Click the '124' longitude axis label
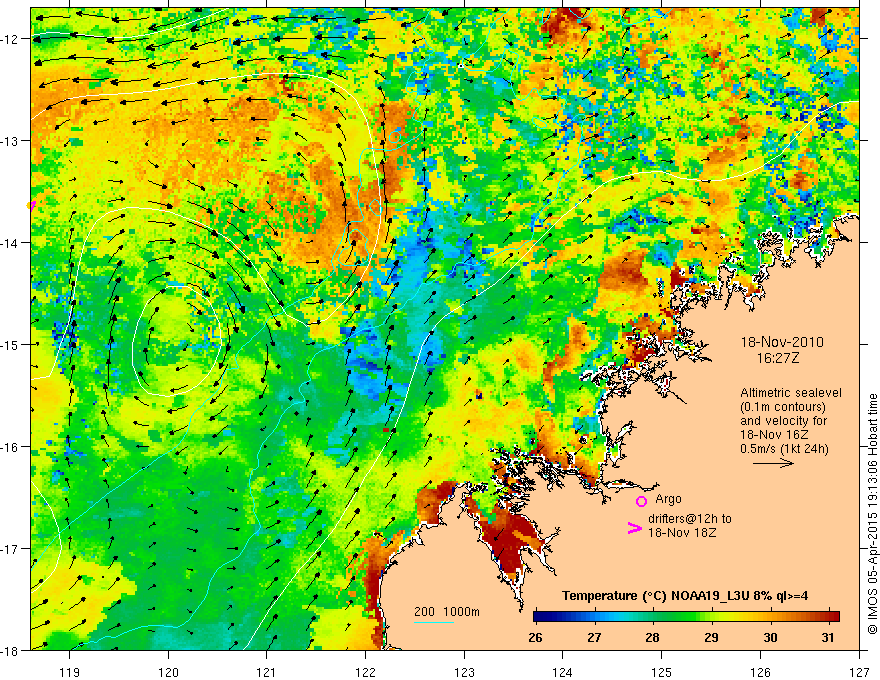Screen dimensions: 880x680 tap(563, 672)
